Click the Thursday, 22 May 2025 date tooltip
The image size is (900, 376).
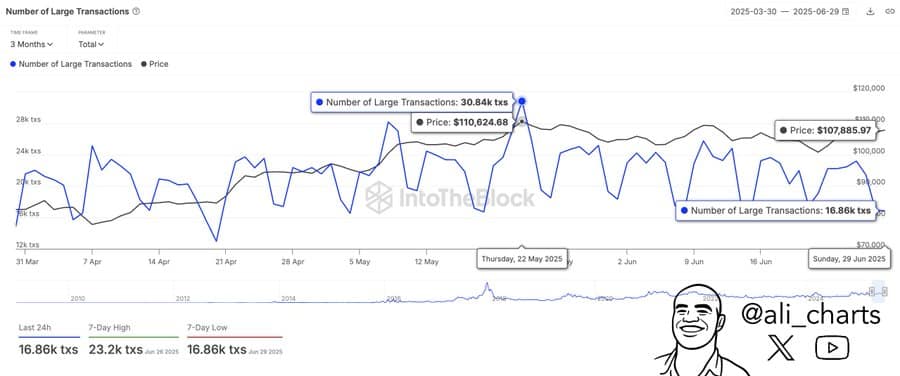pyautogui.click(x=522, y=258)
